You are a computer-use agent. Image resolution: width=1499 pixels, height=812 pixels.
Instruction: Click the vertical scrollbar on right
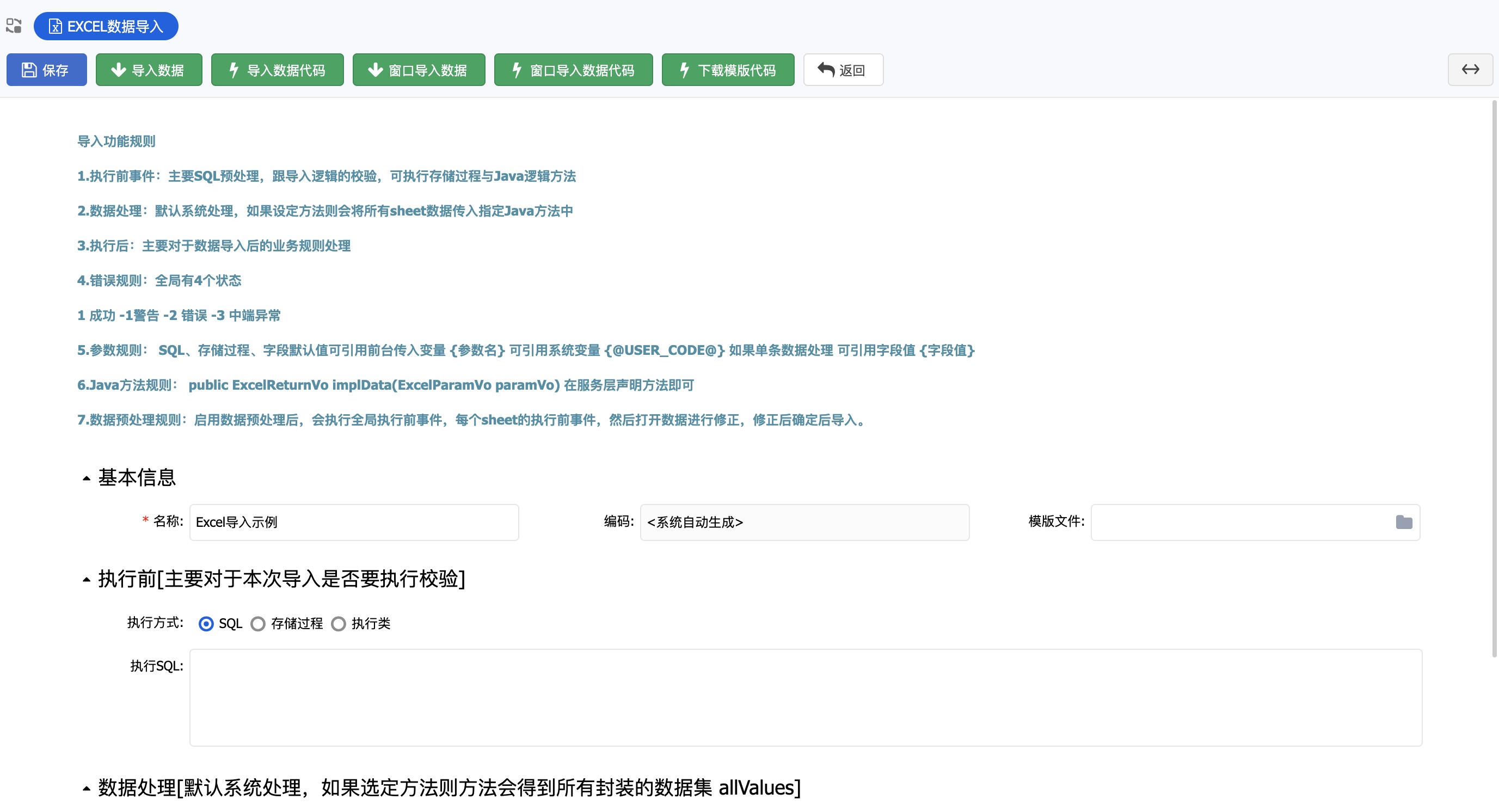(x=1494, y=378)
